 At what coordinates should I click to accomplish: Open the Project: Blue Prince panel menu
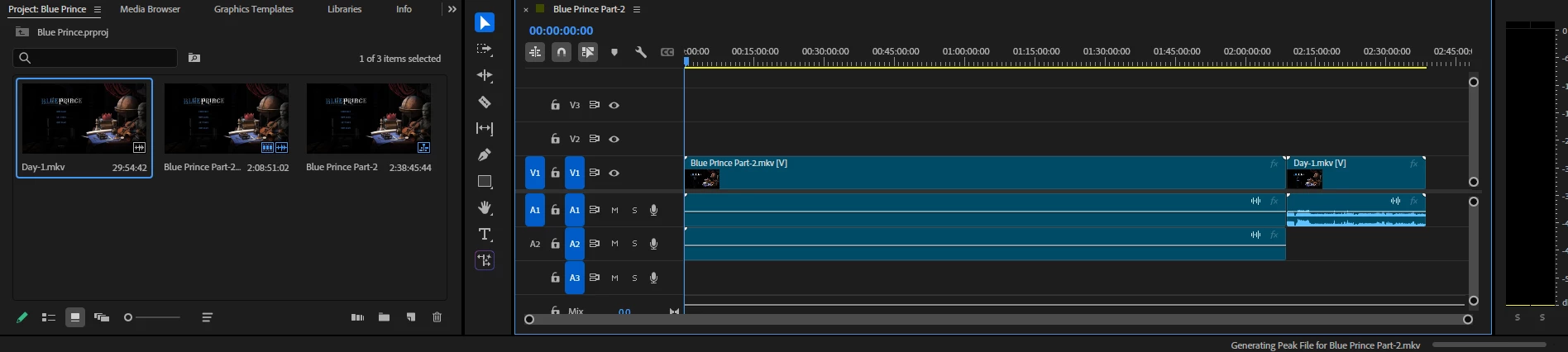click(x=97, y=9)
